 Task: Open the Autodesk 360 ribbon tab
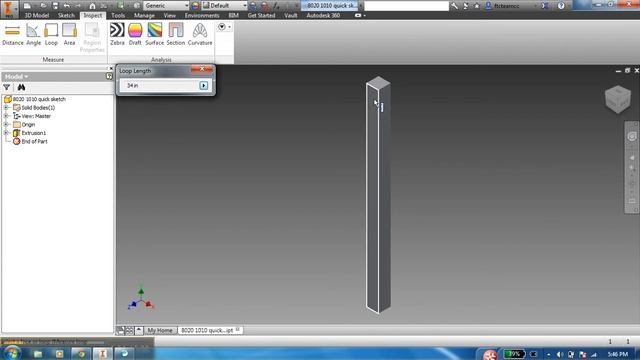point(323,16)
